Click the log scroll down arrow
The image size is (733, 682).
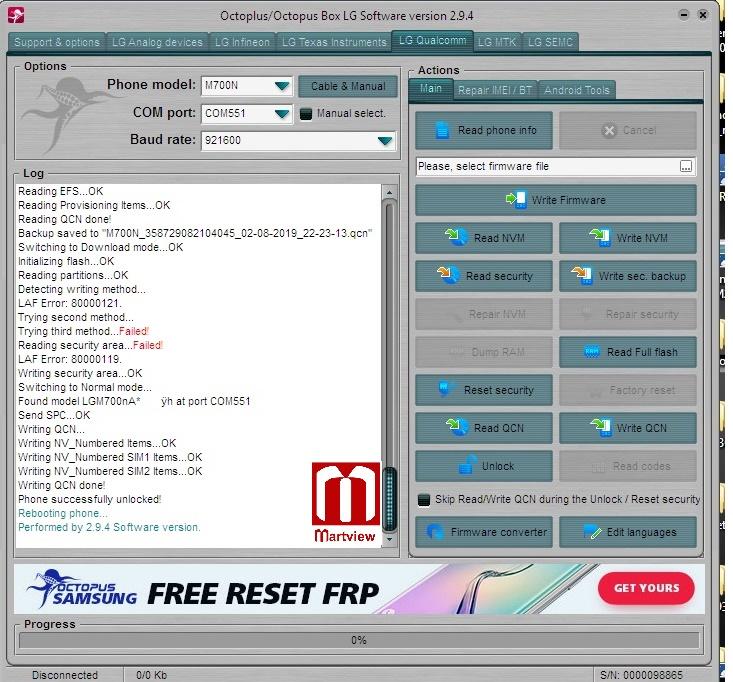click(389, 539)
